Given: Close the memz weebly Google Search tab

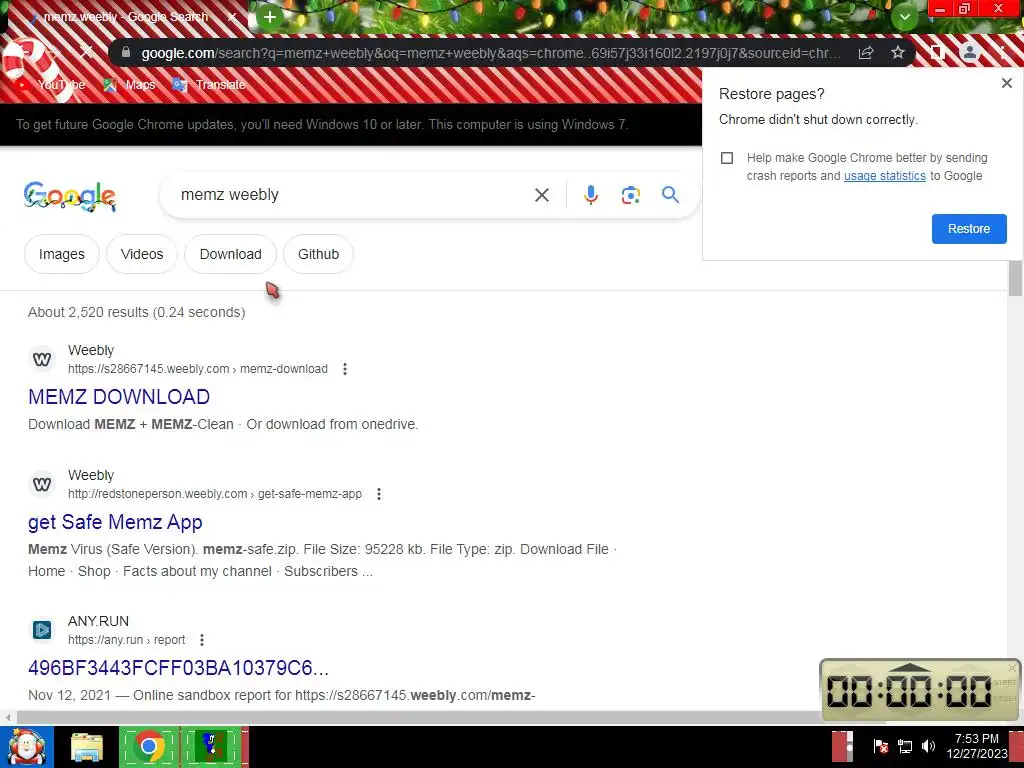Looking at the screenshot, I should (x=232, y=18).
